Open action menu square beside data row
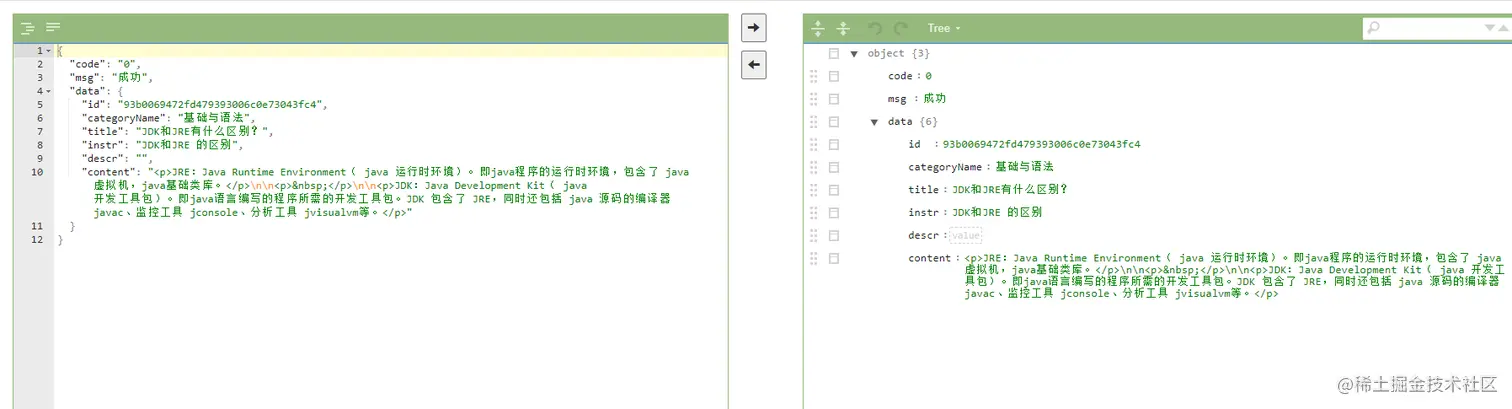 click(834, 122)
